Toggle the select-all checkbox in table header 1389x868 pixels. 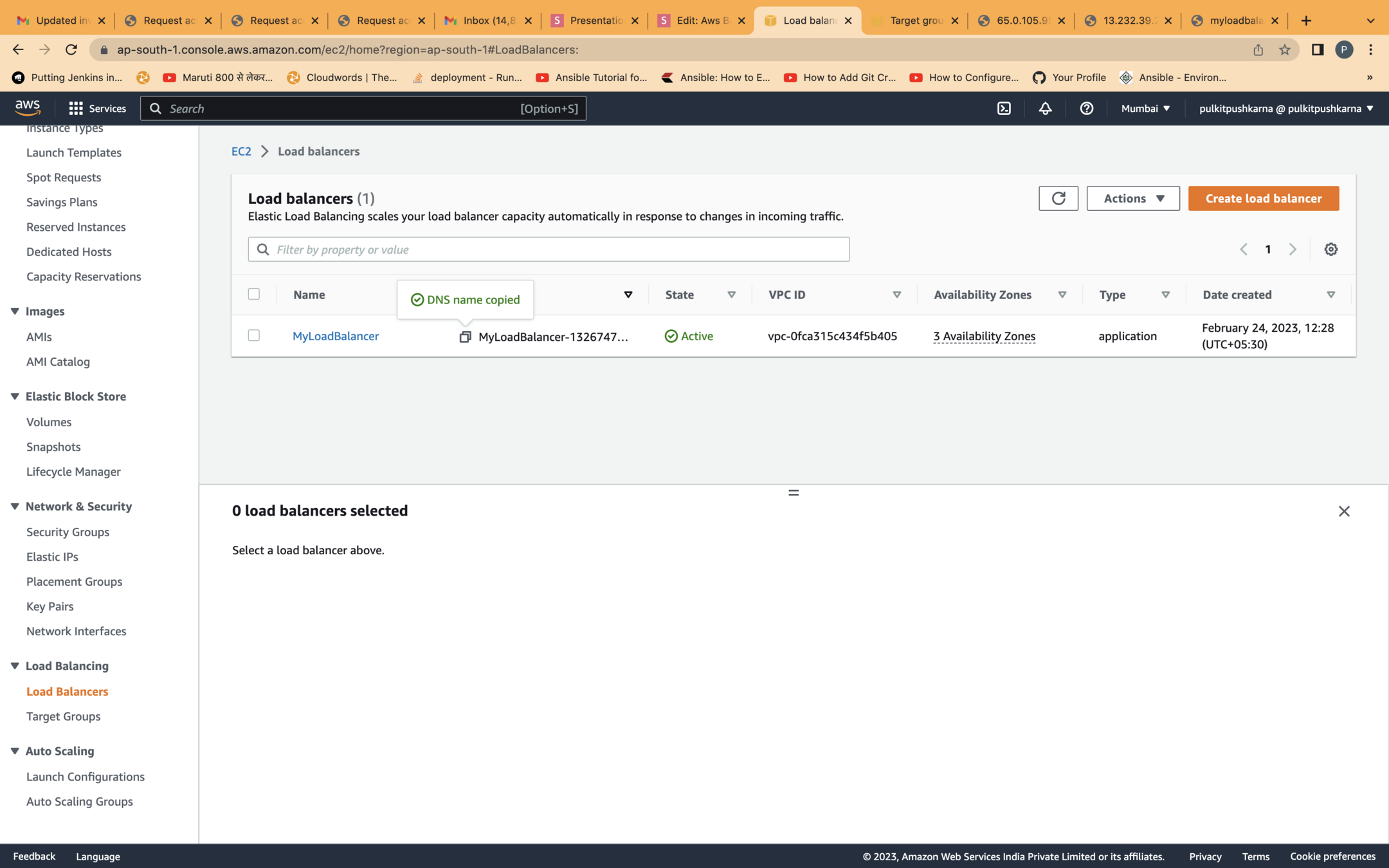tap(254, 294)
